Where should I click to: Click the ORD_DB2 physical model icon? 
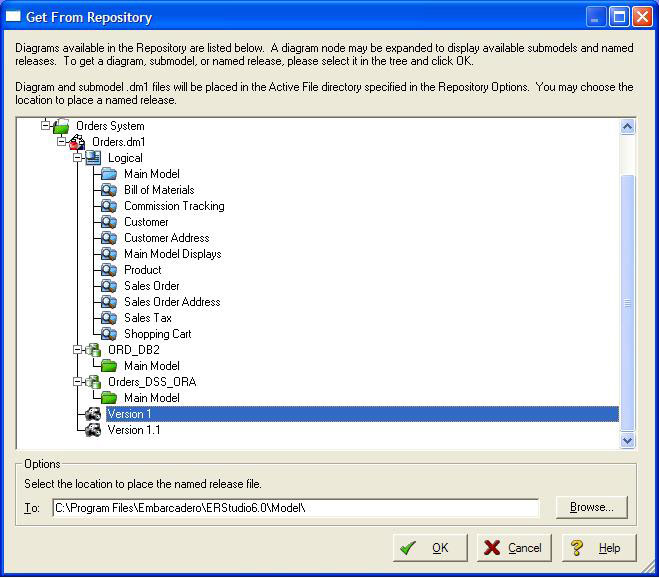pos(93,350)
